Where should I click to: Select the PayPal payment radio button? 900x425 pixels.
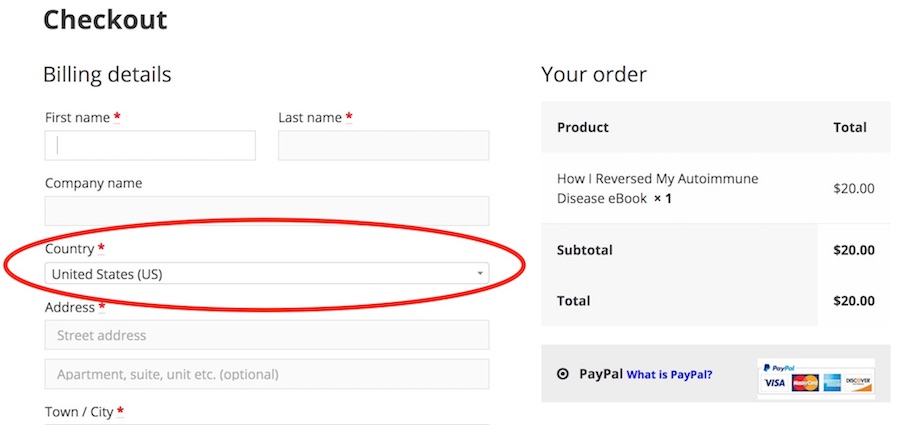coord(562,374)
